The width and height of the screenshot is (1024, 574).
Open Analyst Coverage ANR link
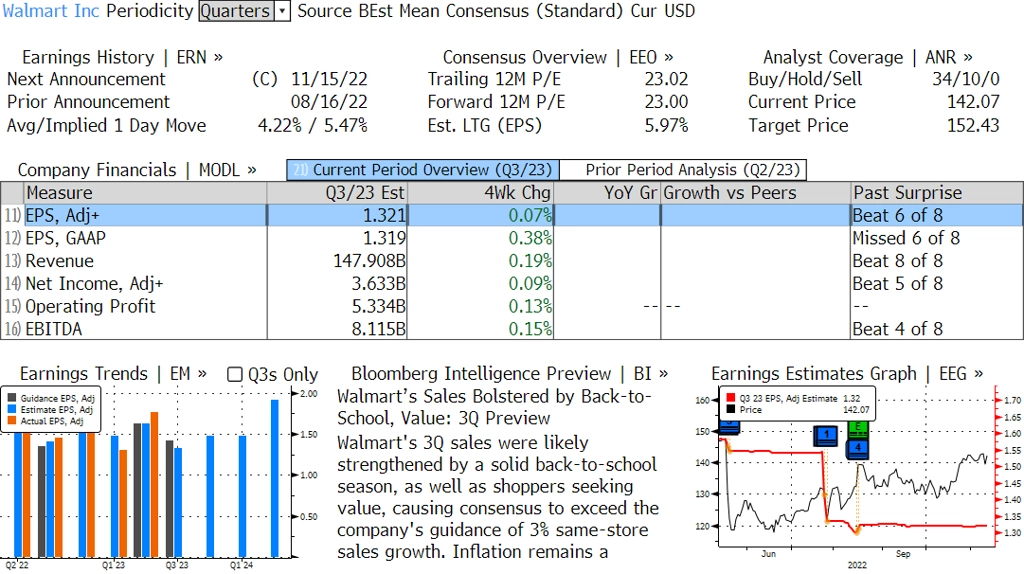point(867,57)
